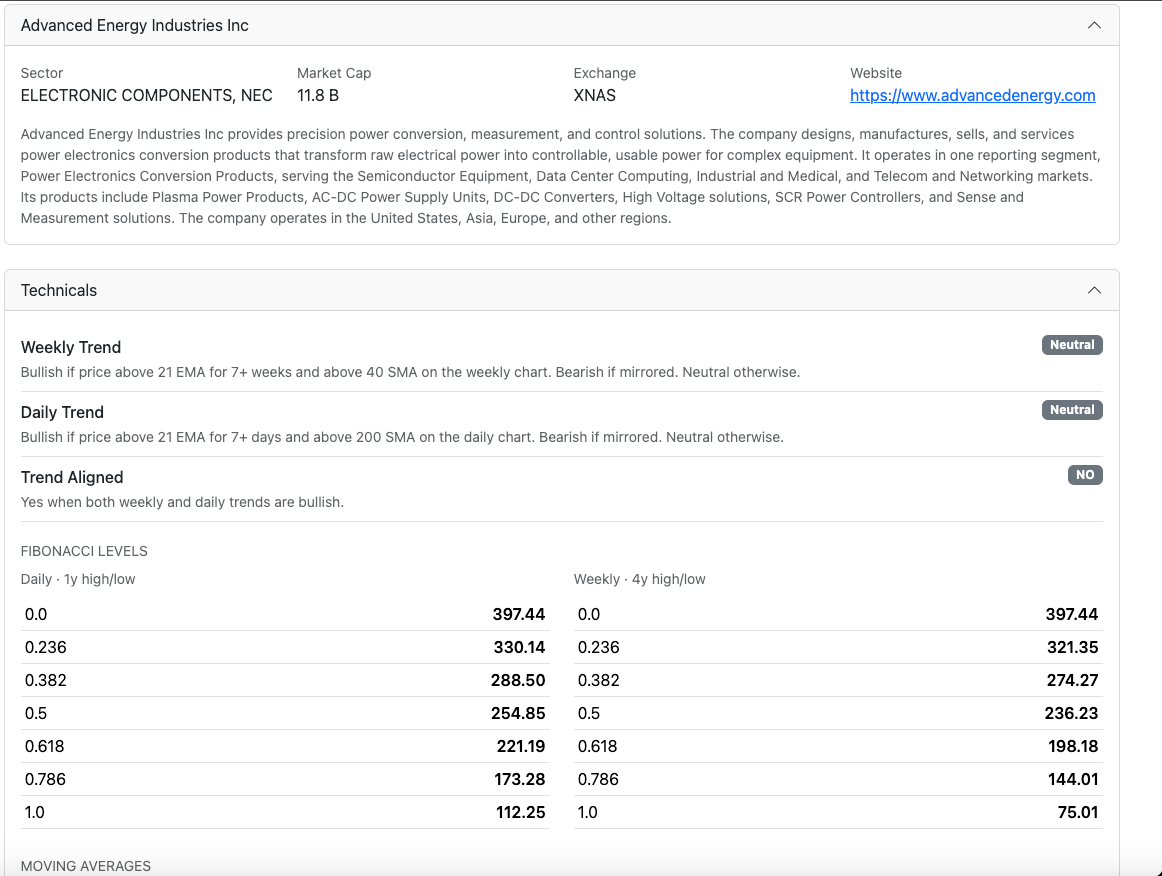Select the daily 0.618 level value 221.19
The height and width of the screenshot is (876, 1162).
pyautogui.click(x=521, y=746)
